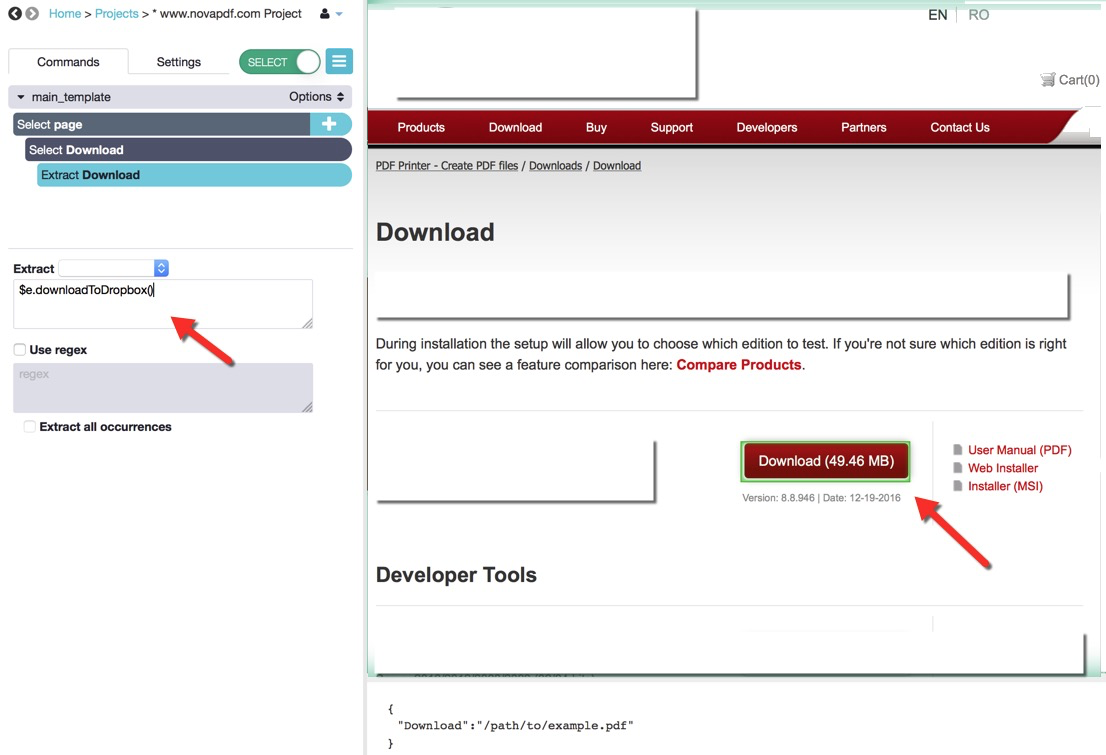Add a command with the plus icon
Image resolution: width=1106 pixels, height=755 pixels.
pos(329,124)
